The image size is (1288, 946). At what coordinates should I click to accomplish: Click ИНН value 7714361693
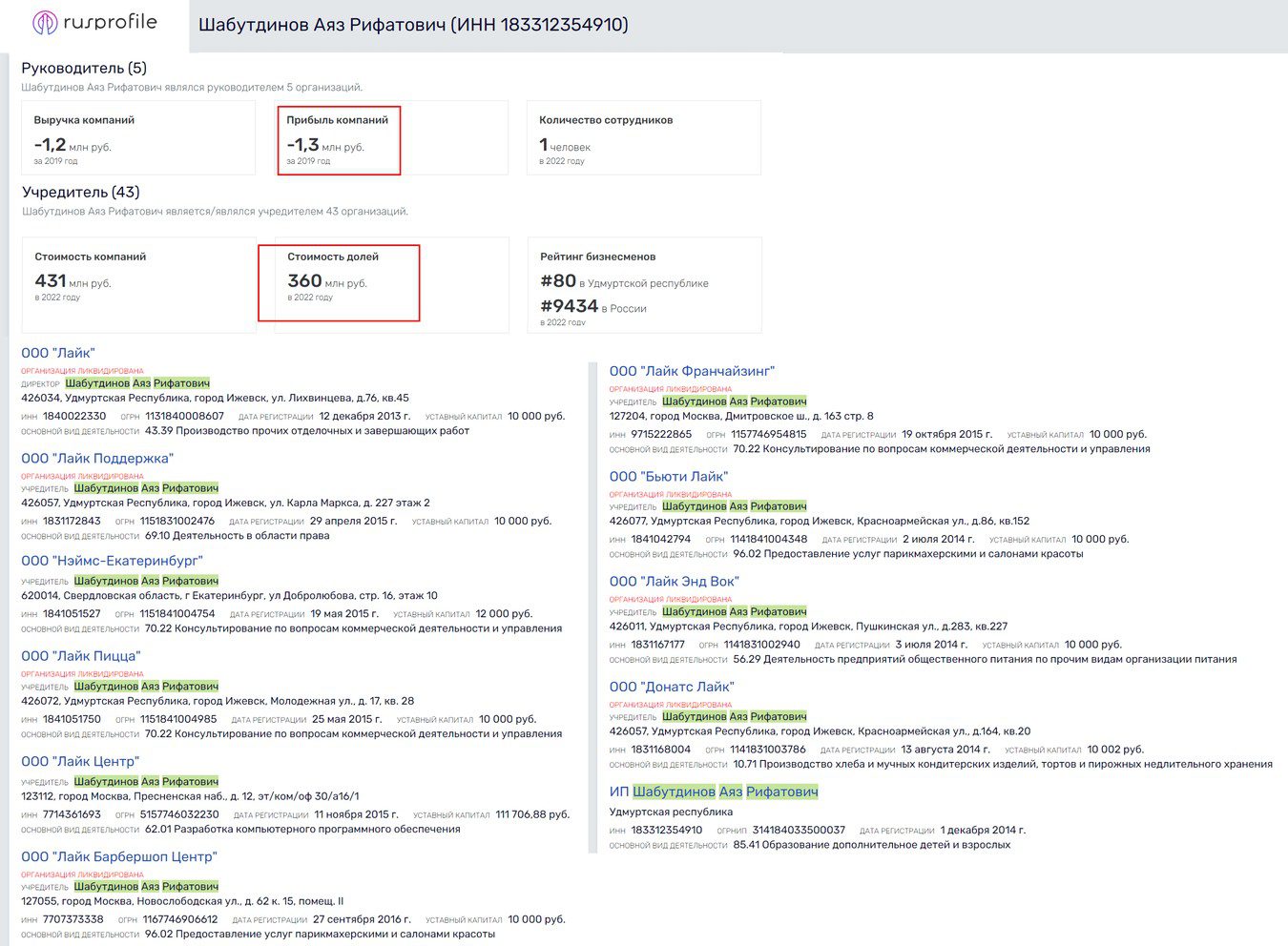coord(72,814)
